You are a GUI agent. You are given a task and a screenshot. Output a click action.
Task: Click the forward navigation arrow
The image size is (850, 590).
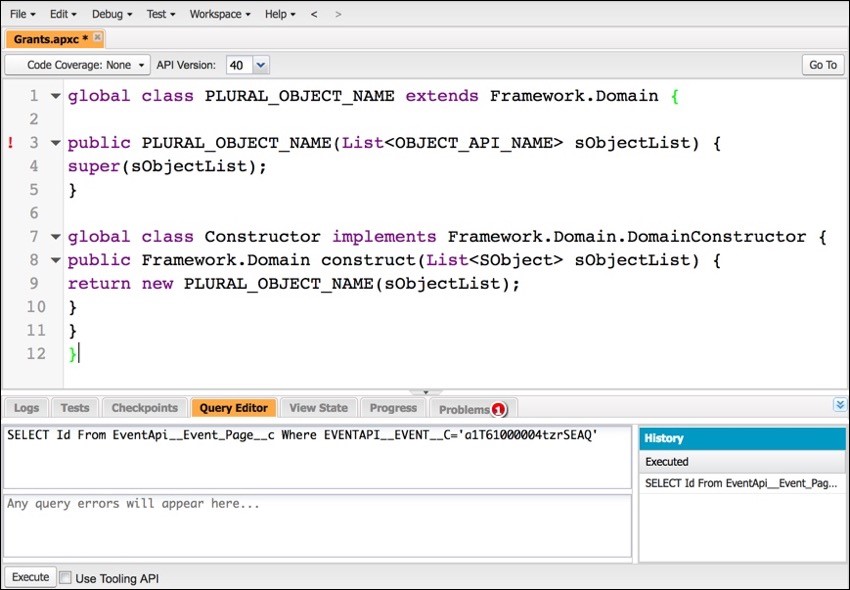340,14
